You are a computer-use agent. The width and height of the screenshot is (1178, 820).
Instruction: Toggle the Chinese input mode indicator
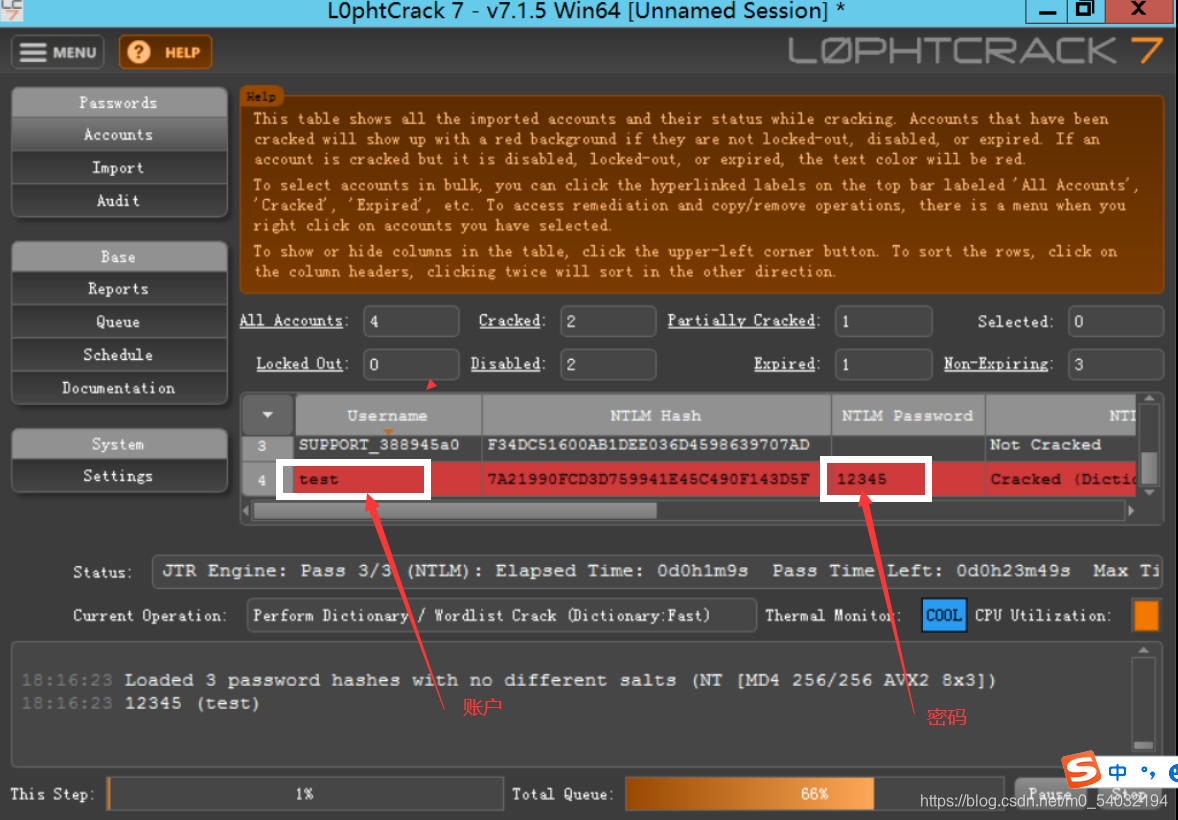tap(1118, 773)
